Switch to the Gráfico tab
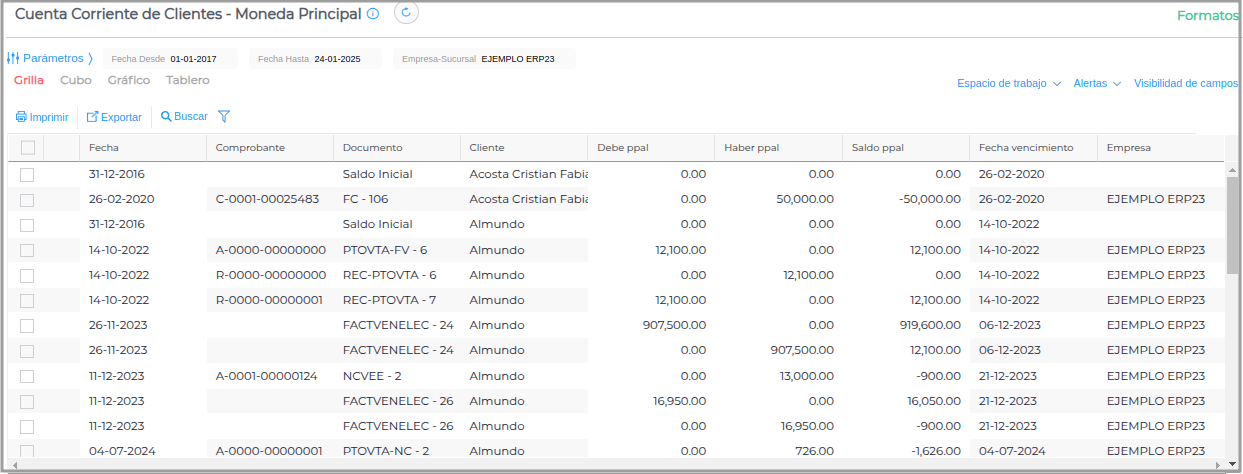 click(129, 80)
